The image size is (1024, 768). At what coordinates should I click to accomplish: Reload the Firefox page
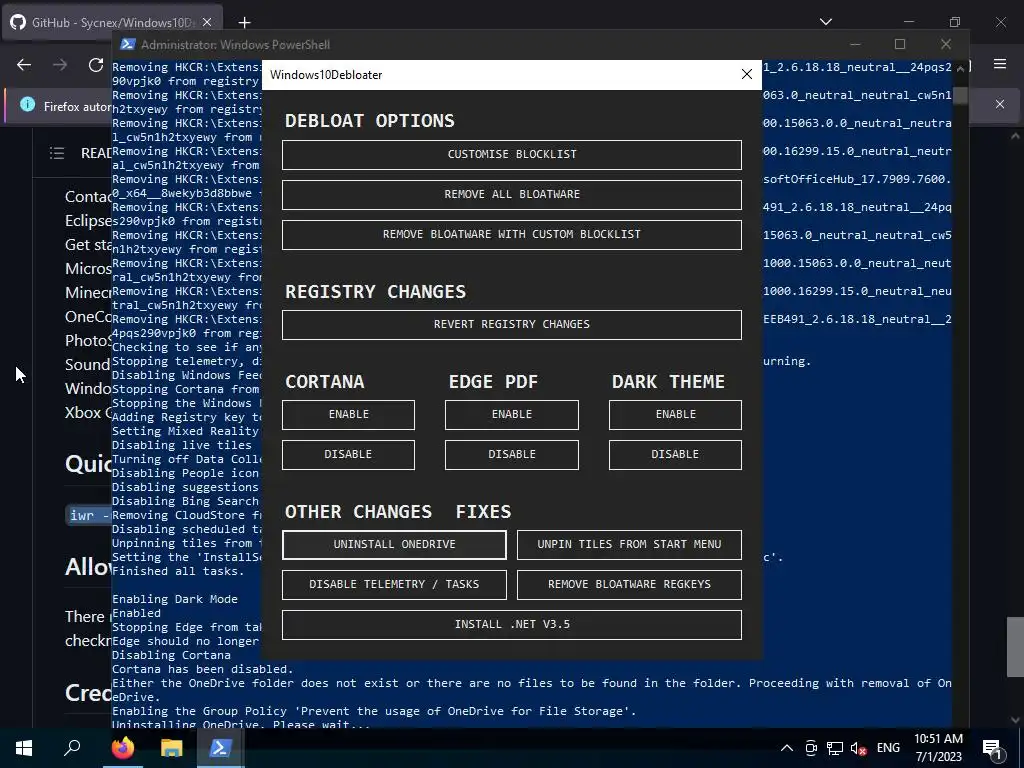click(x=96, y=65)
